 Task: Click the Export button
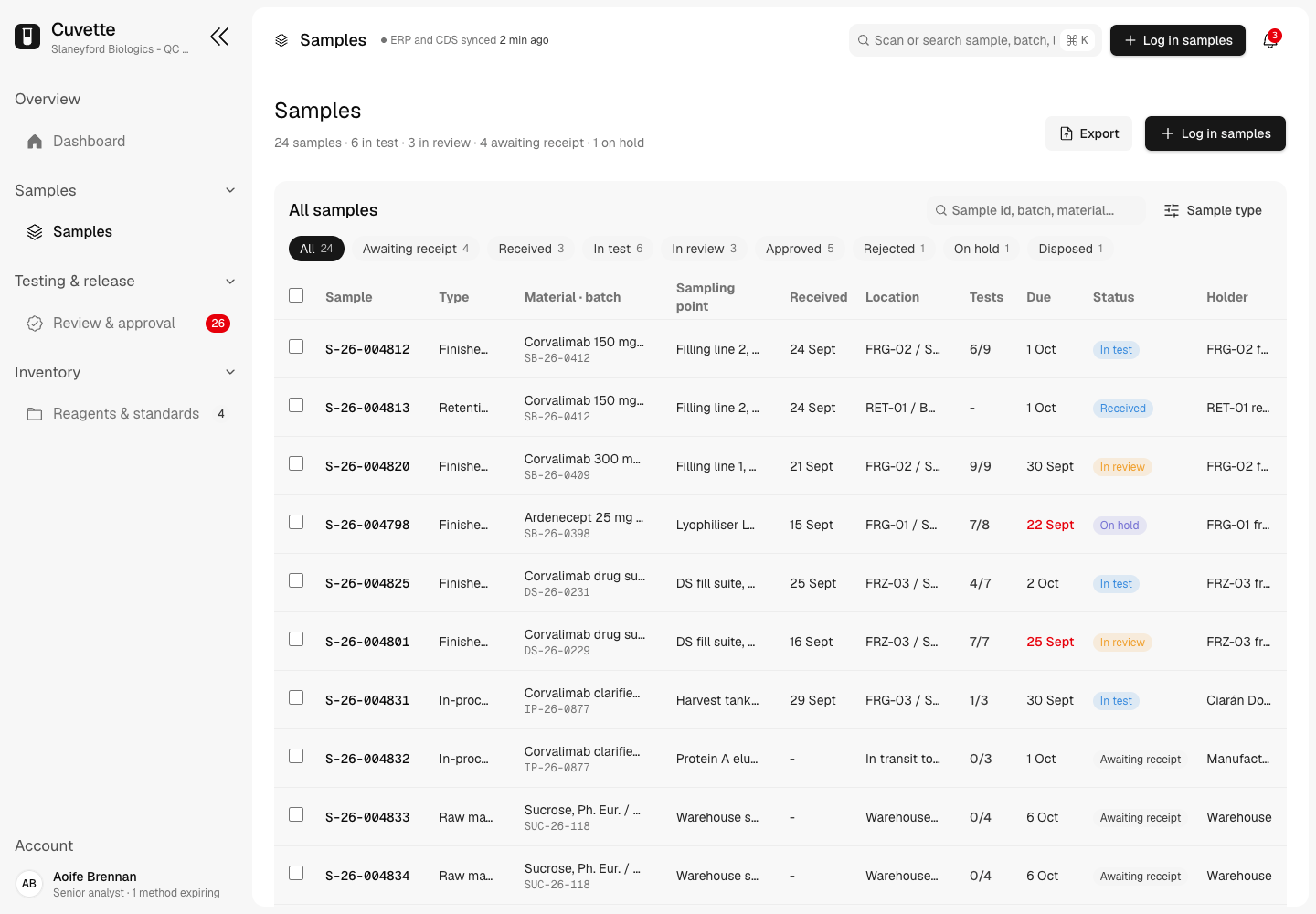point(1088,133)
